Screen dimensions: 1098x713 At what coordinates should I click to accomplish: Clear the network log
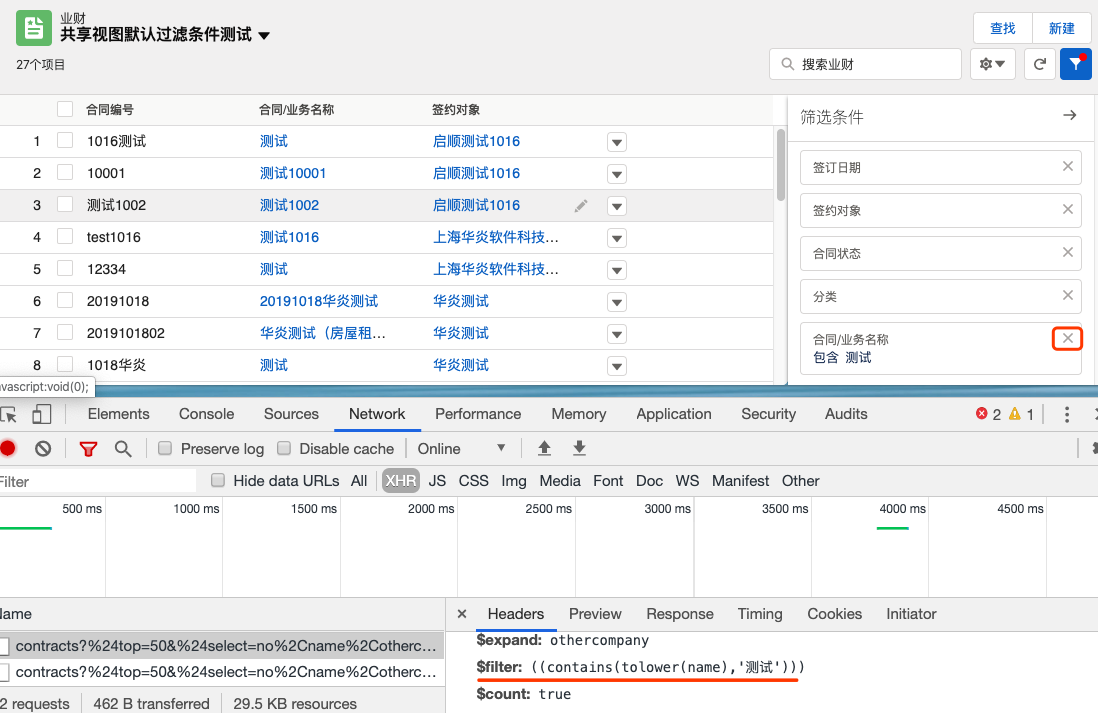43,448
